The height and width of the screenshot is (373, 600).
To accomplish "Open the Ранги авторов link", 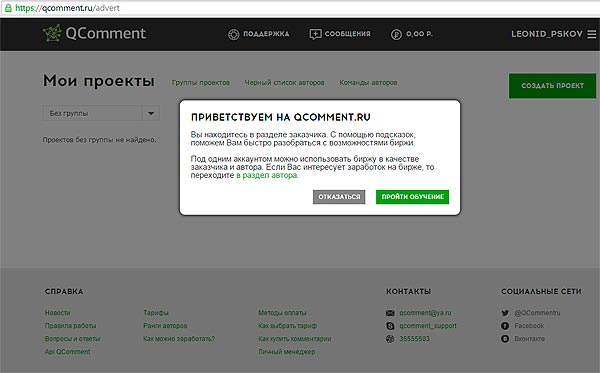I will [165, 326].
